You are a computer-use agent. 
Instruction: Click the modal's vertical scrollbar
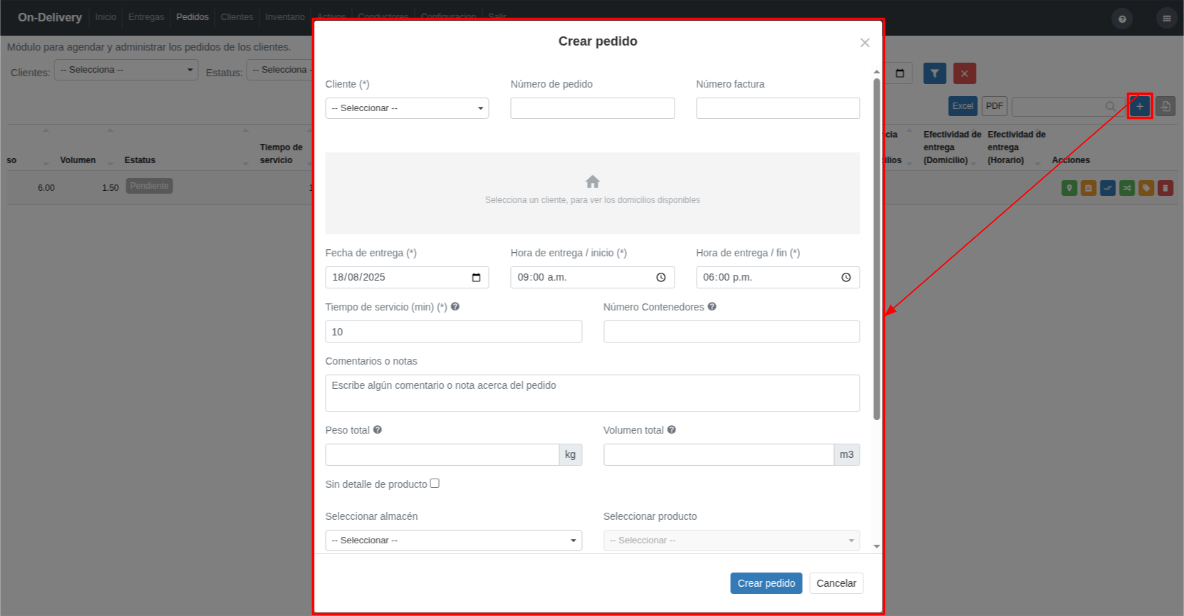point(877,249)
